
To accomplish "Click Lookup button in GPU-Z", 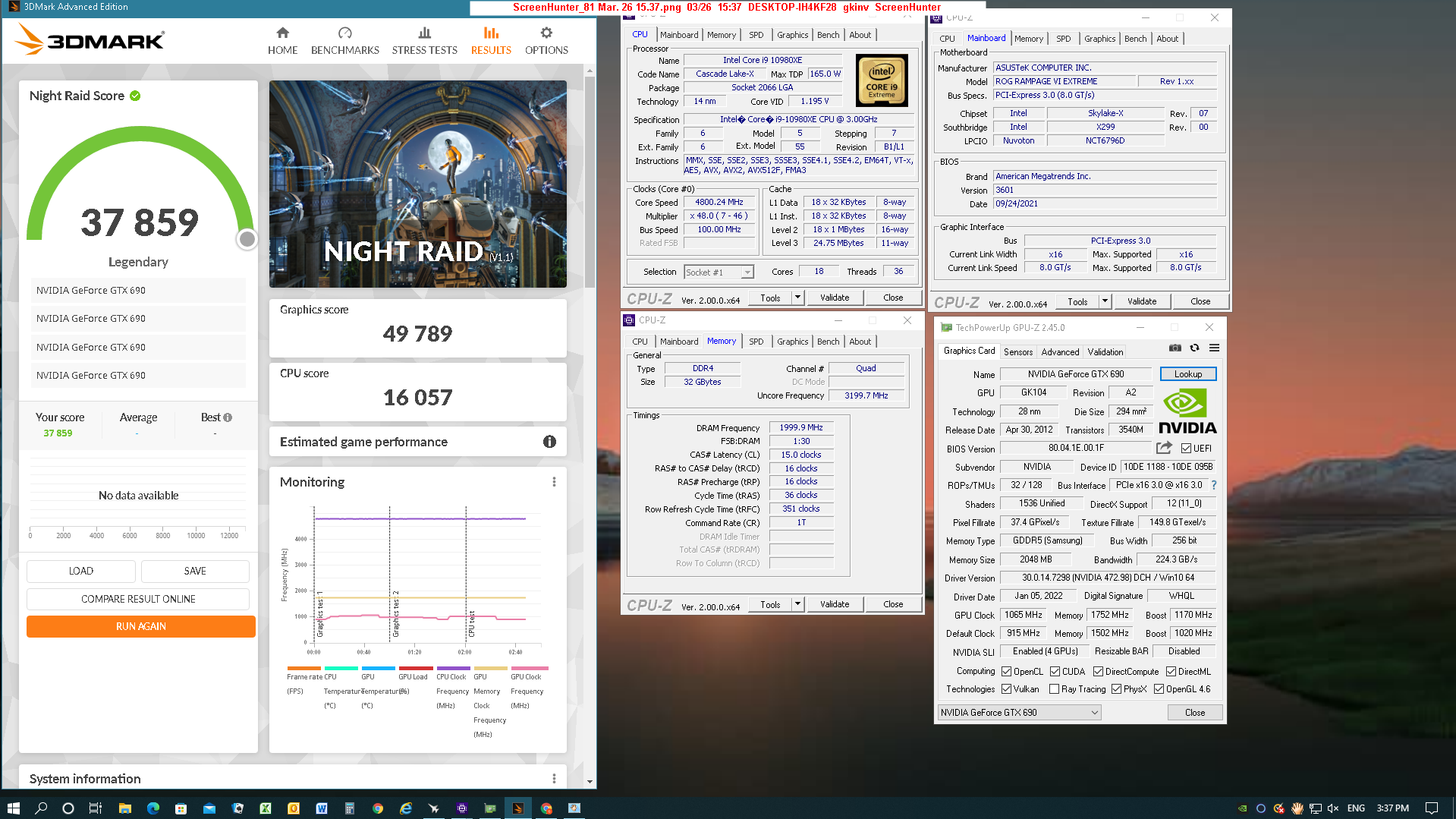I will coord(1187,374).
